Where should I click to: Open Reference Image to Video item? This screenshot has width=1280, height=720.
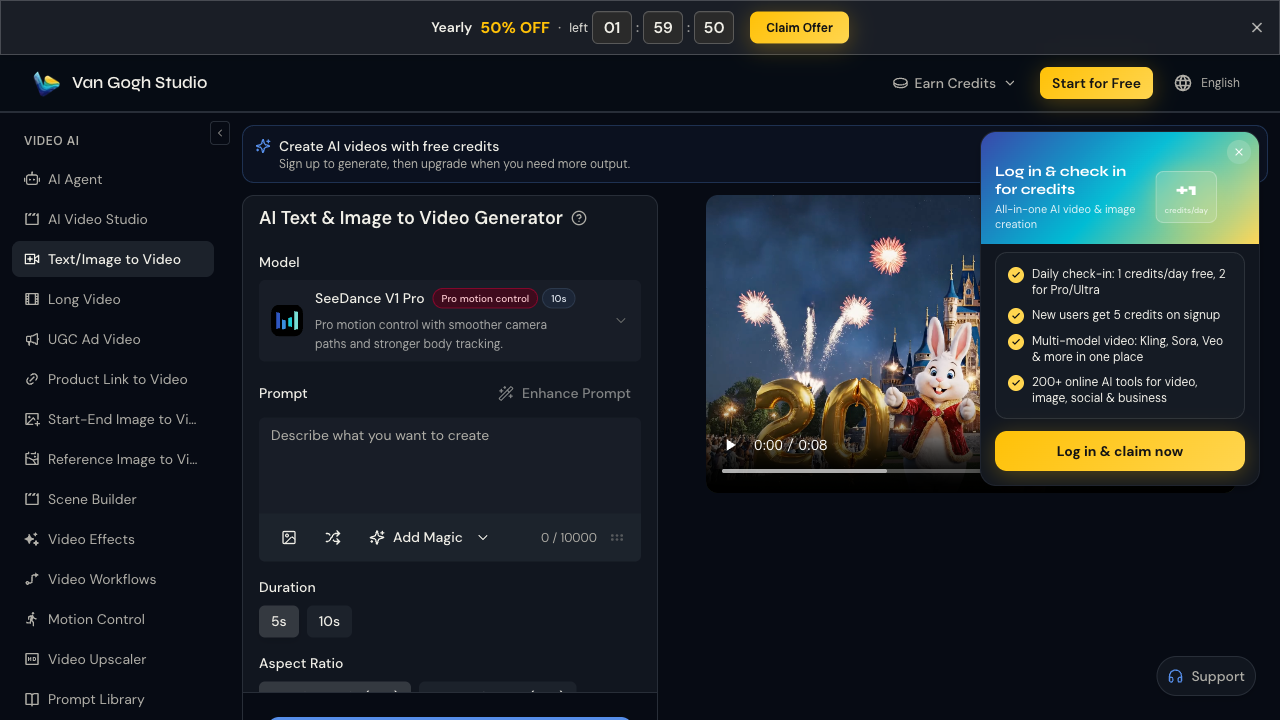(113, 459)
